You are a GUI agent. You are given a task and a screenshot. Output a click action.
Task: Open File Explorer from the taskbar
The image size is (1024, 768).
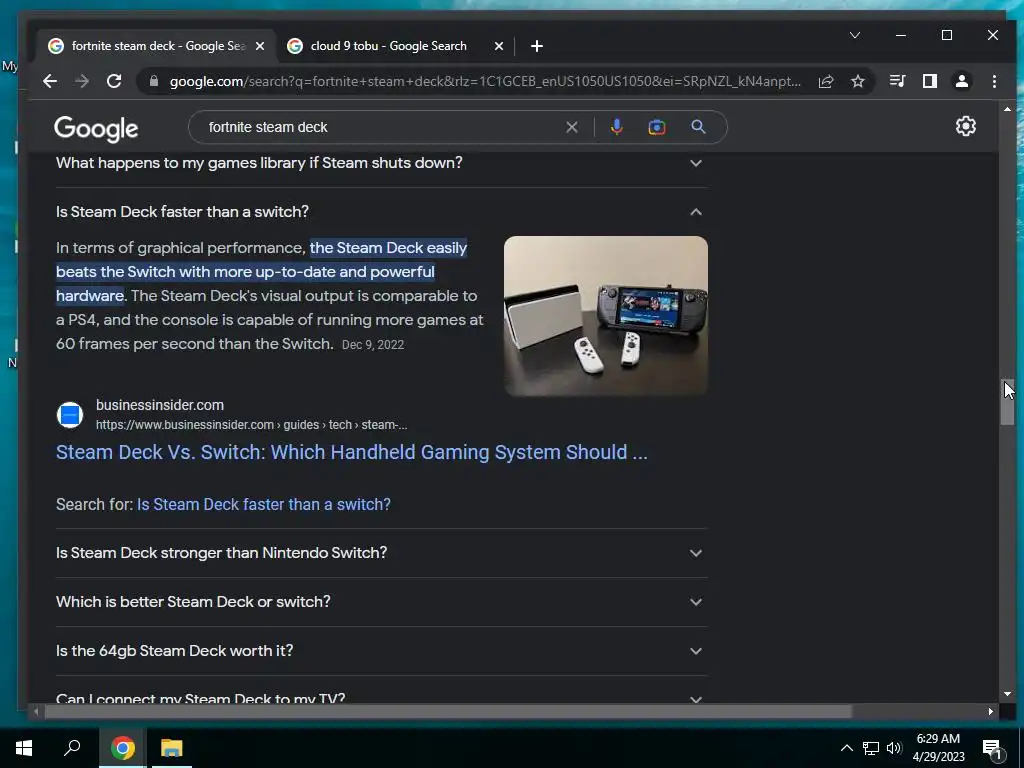(x=172, y=748)
